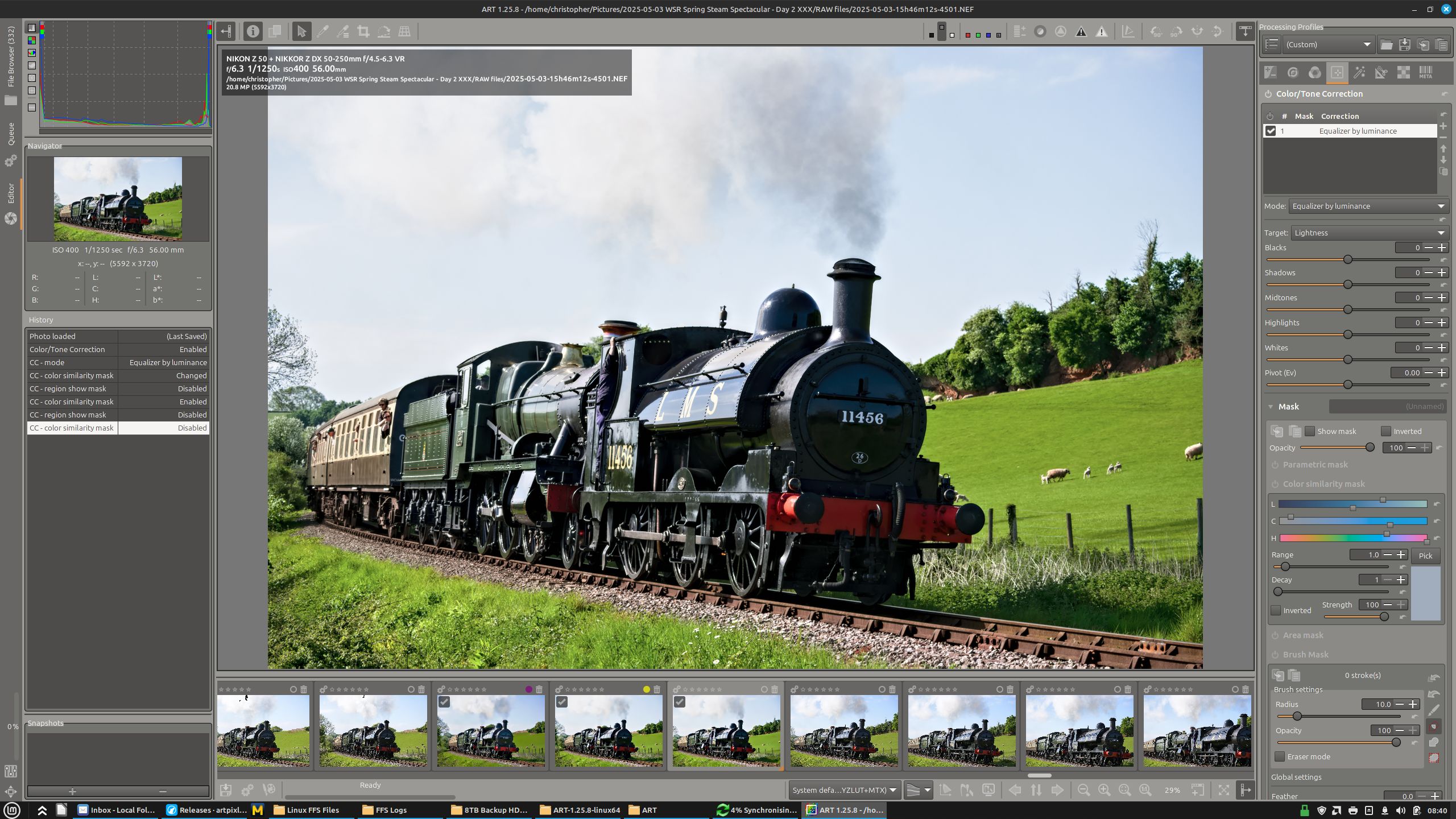Zoom out the preview icon
Screen dimensions: 1456x819
[x=1083, y=790]
